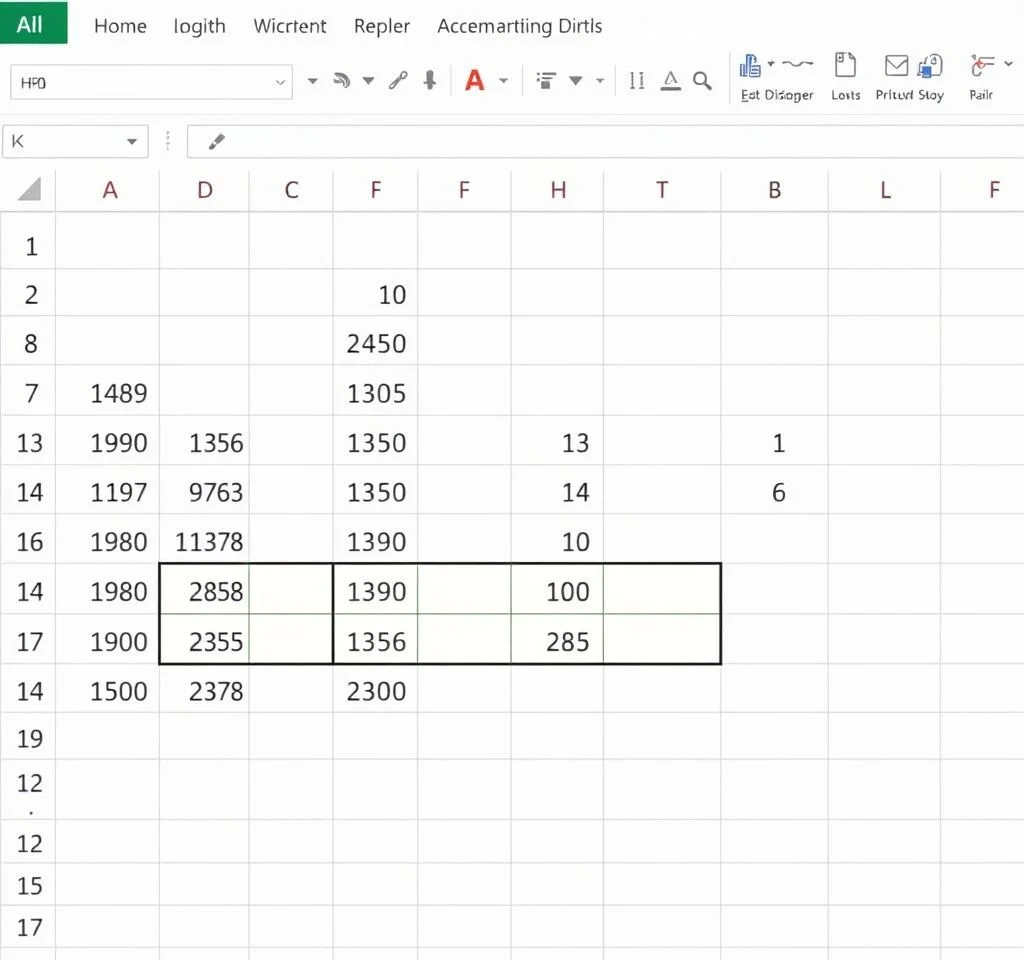Click the pin icon in the toolbar
1024x960 pixels.
pyautogui.click(x=430, y=81)
